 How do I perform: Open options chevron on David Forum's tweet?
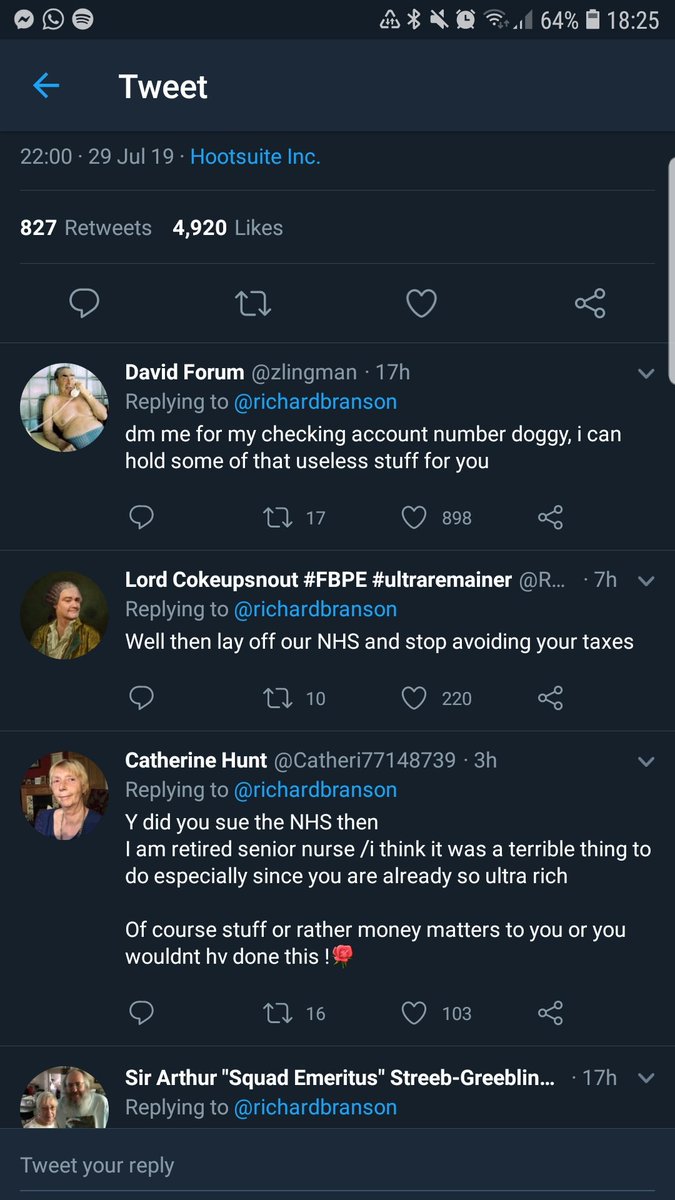tap(646, 374)
